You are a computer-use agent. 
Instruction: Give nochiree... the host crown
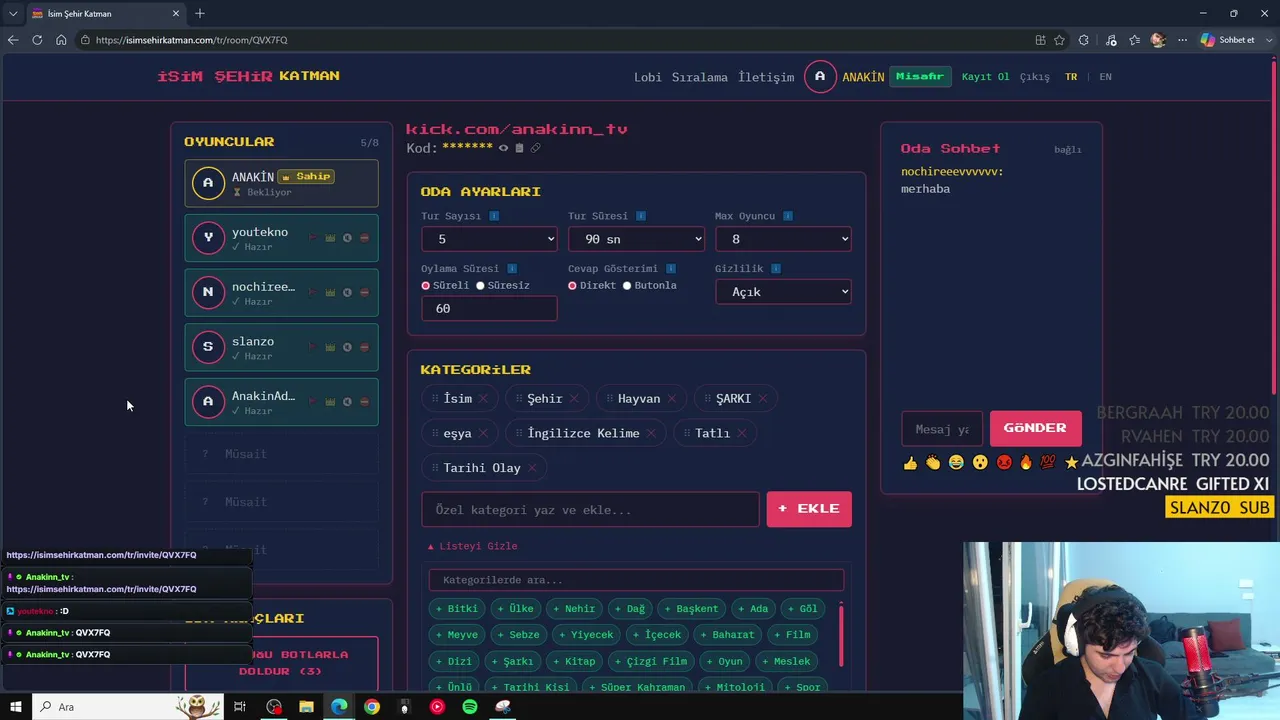330,293
